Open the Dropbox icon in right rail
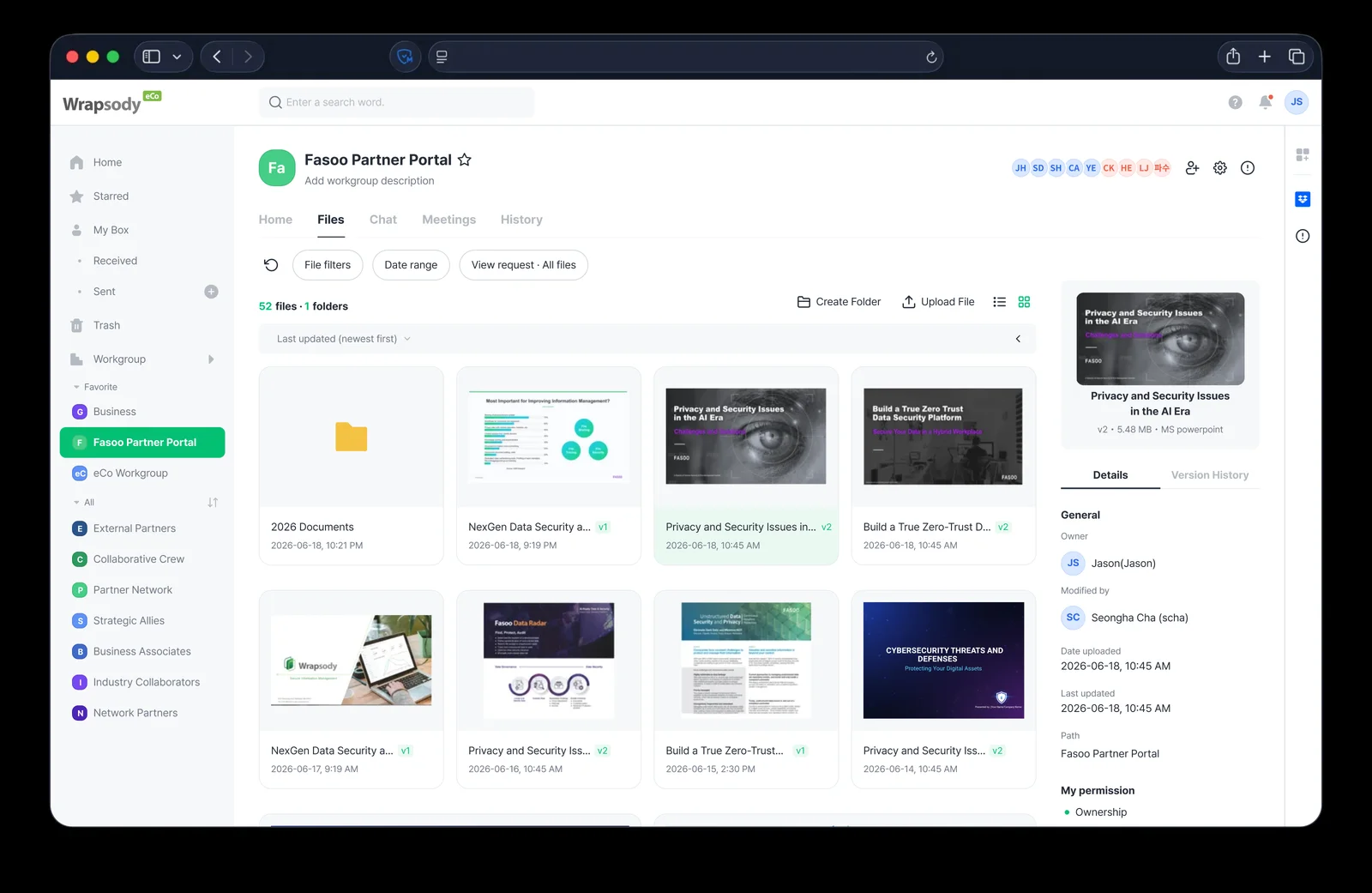1372x893 pixels. pos(1303,199)
